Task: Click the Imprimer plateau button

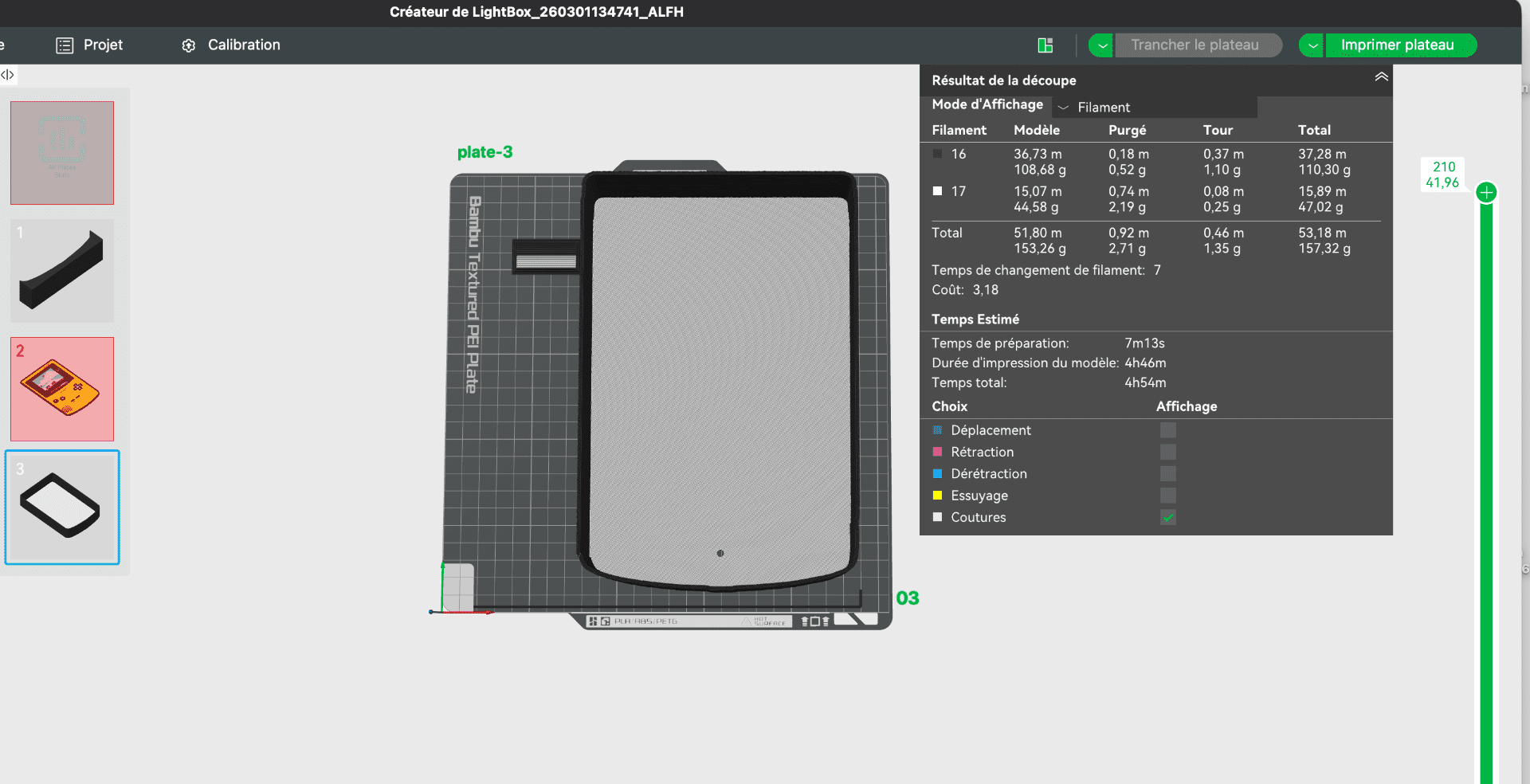Action: tap(1397, 45)
